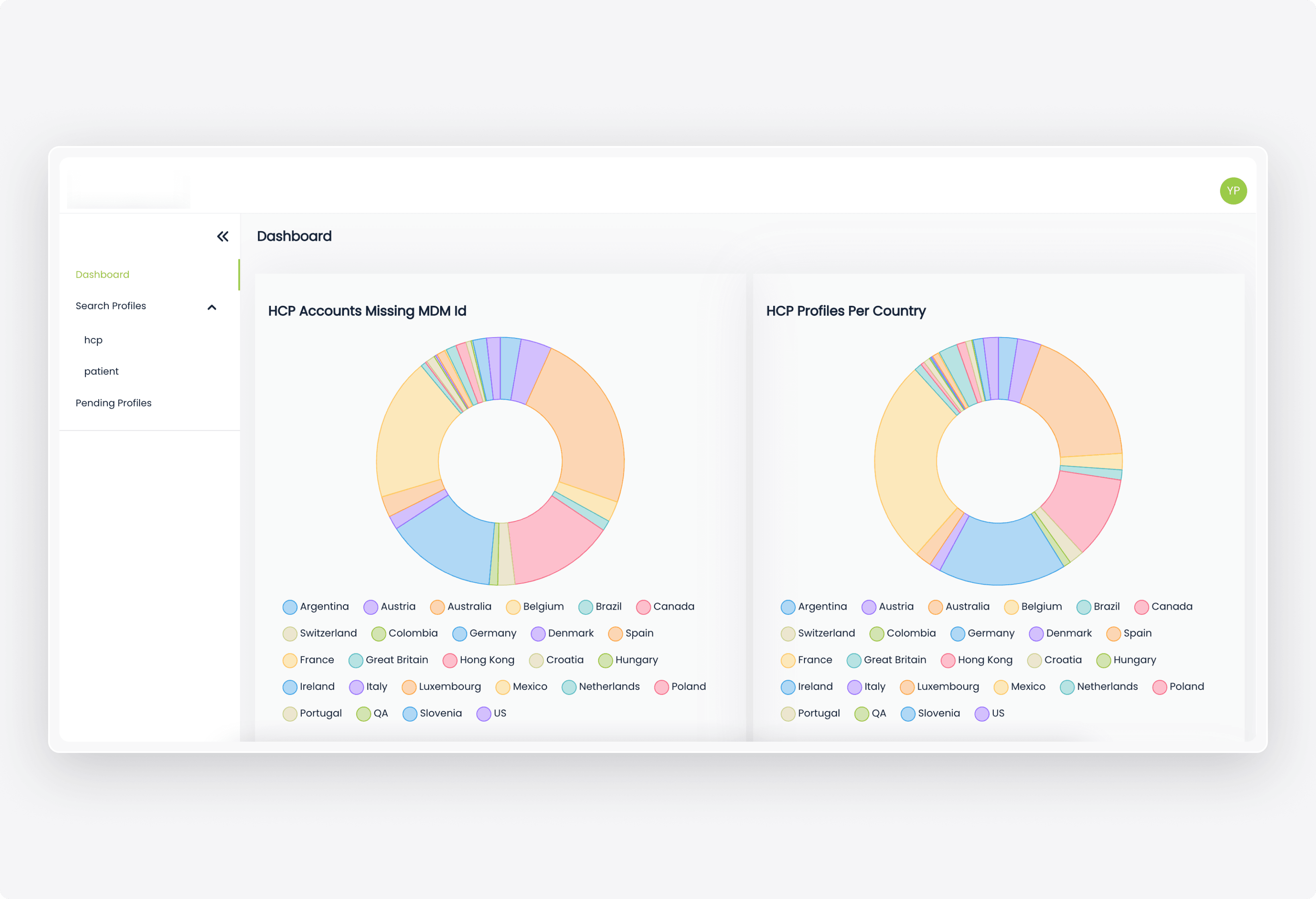
Task: Toggle Netherlands in Profiles Per Country legend
Action: point(1099,687)
